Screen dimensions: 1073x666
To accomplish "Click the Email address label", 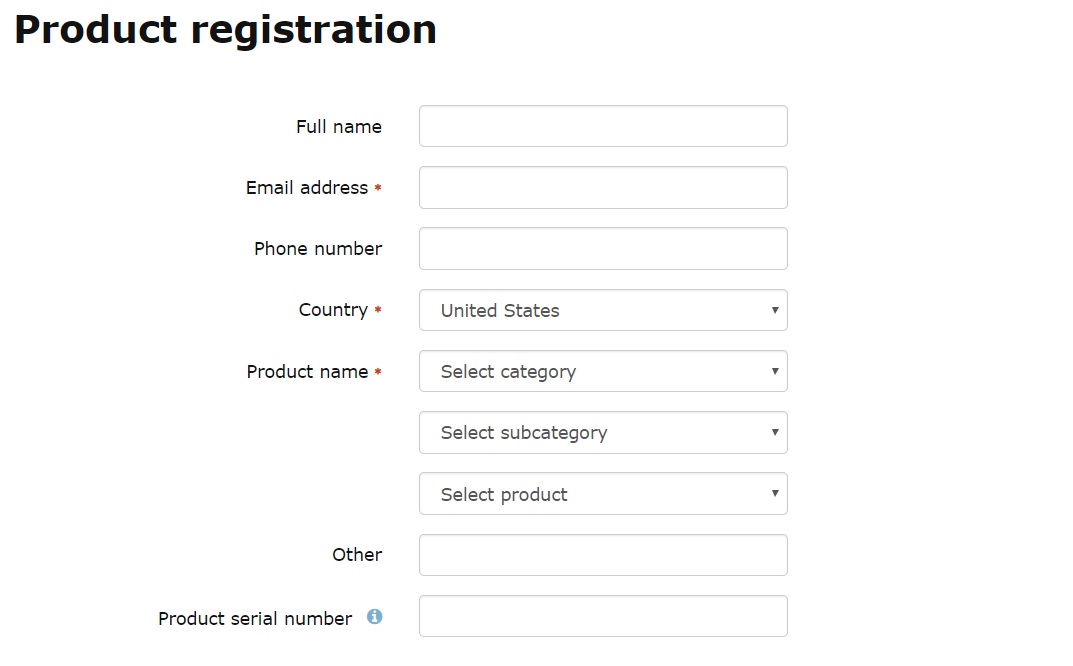I will pyautogui.click(x=307, y=188).
